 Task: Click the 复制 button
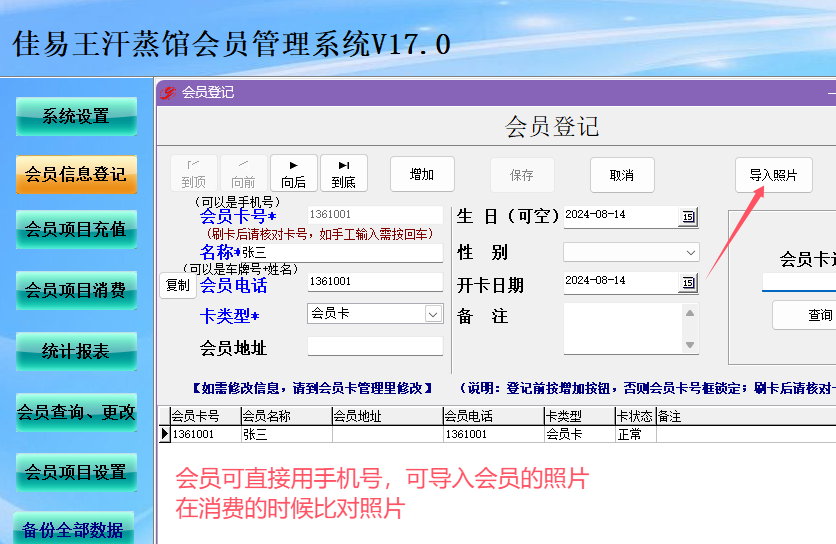178,285
